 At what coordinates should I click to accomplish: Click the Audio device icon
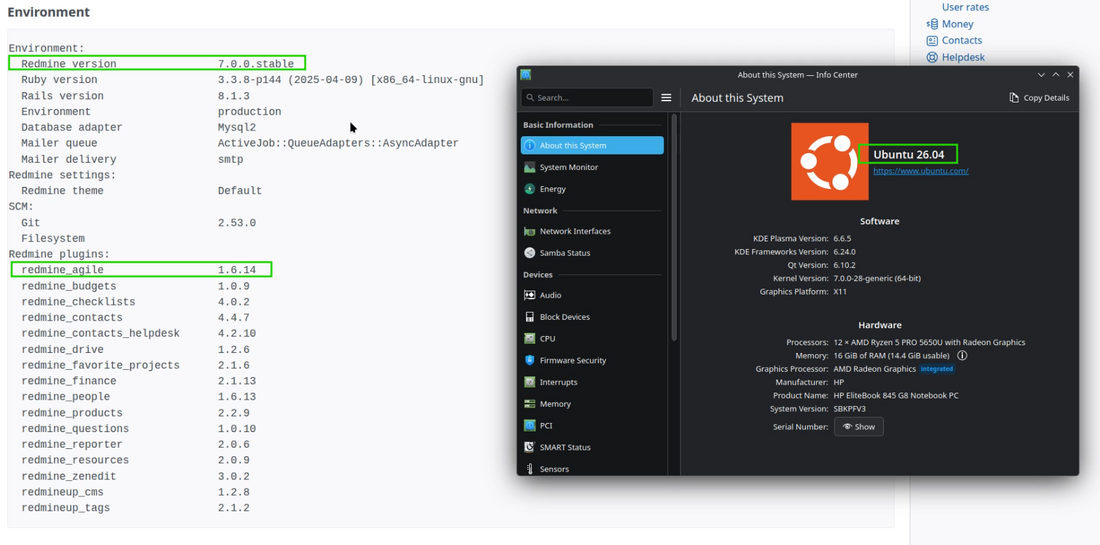(530, 295)
